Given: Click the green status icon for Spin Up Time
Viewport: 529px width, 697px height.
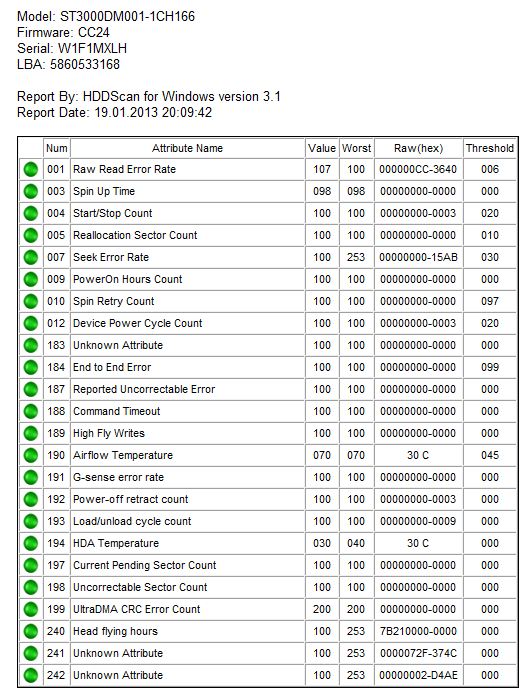Looking at the screenshot, I should coord(31,192).
